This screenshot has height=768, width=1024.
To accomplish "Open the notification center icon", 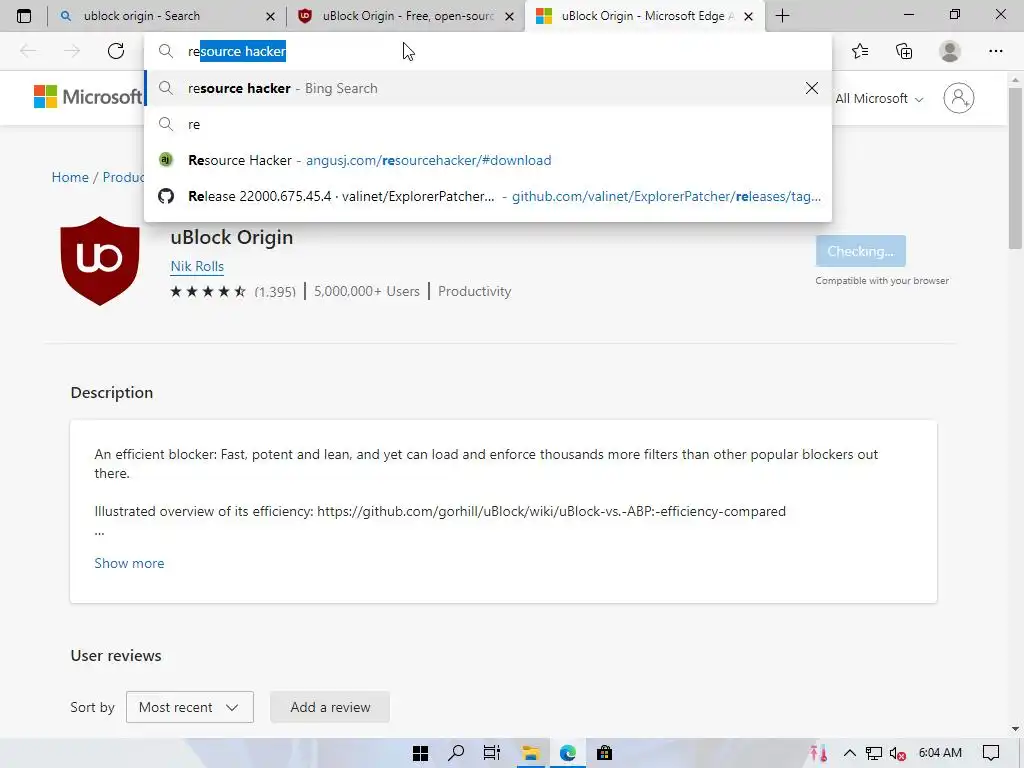I will click(x=991, y=753).
